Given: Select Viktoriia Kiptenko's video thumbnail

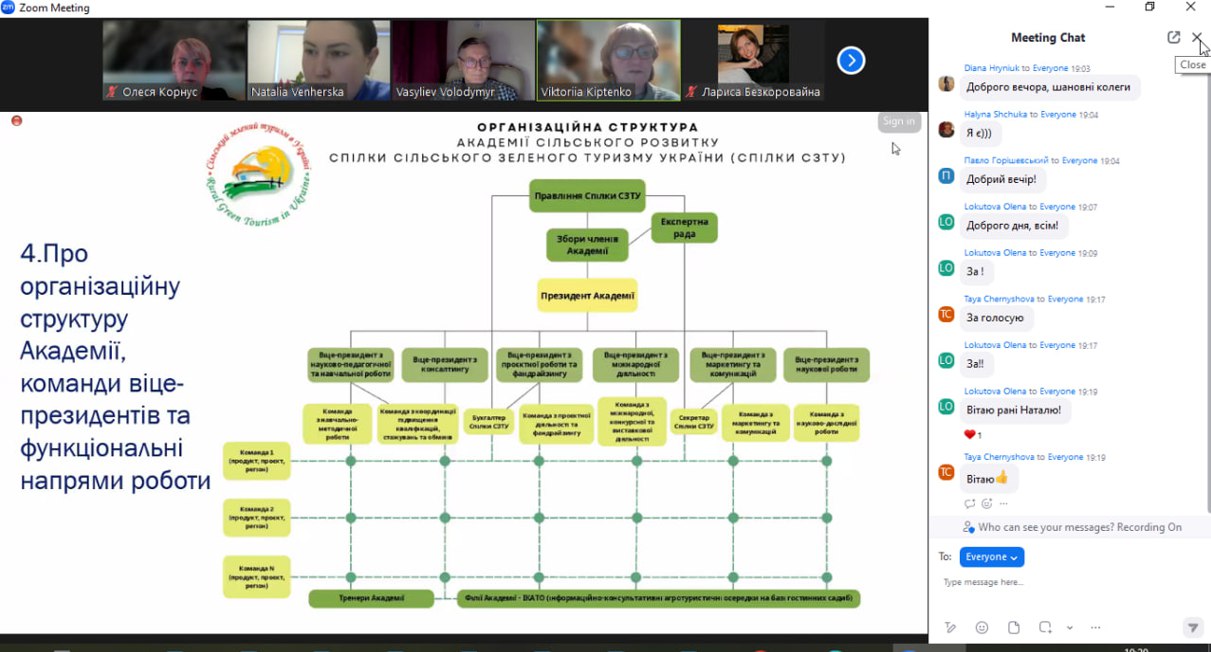Looking at the screenshot, I should pyautogui.click(x=609, y=61).
